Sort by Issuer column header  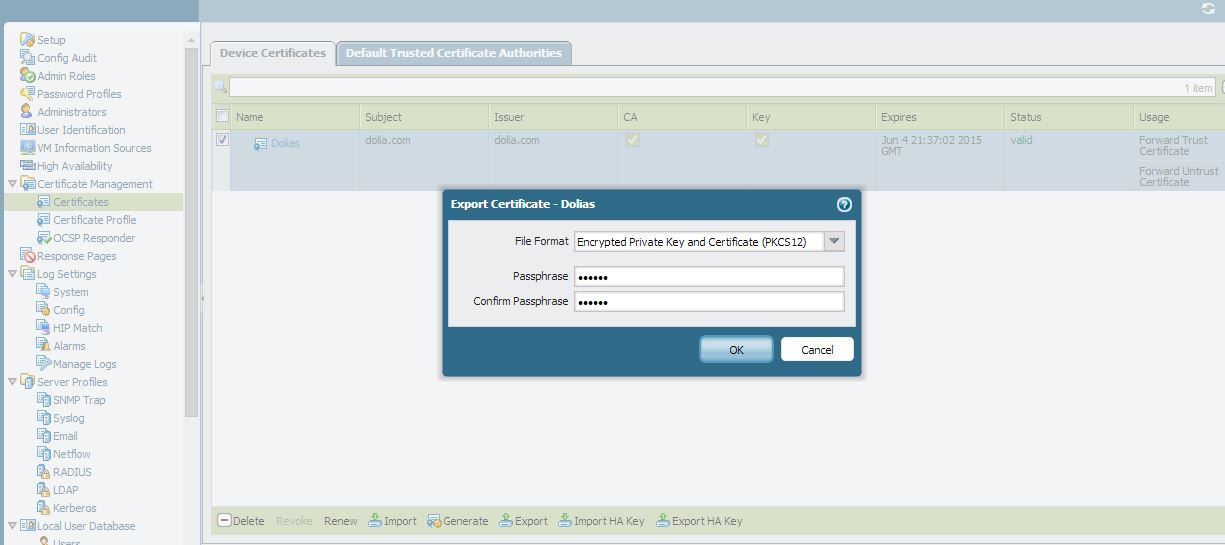(x=553, y=117)
